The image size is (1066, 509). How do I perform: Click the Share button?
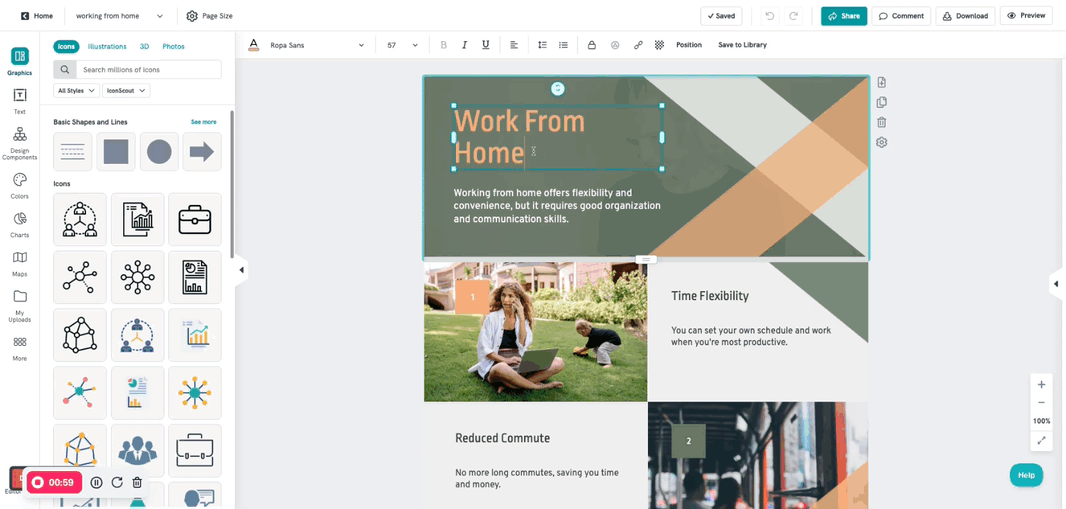click(844, 16)
